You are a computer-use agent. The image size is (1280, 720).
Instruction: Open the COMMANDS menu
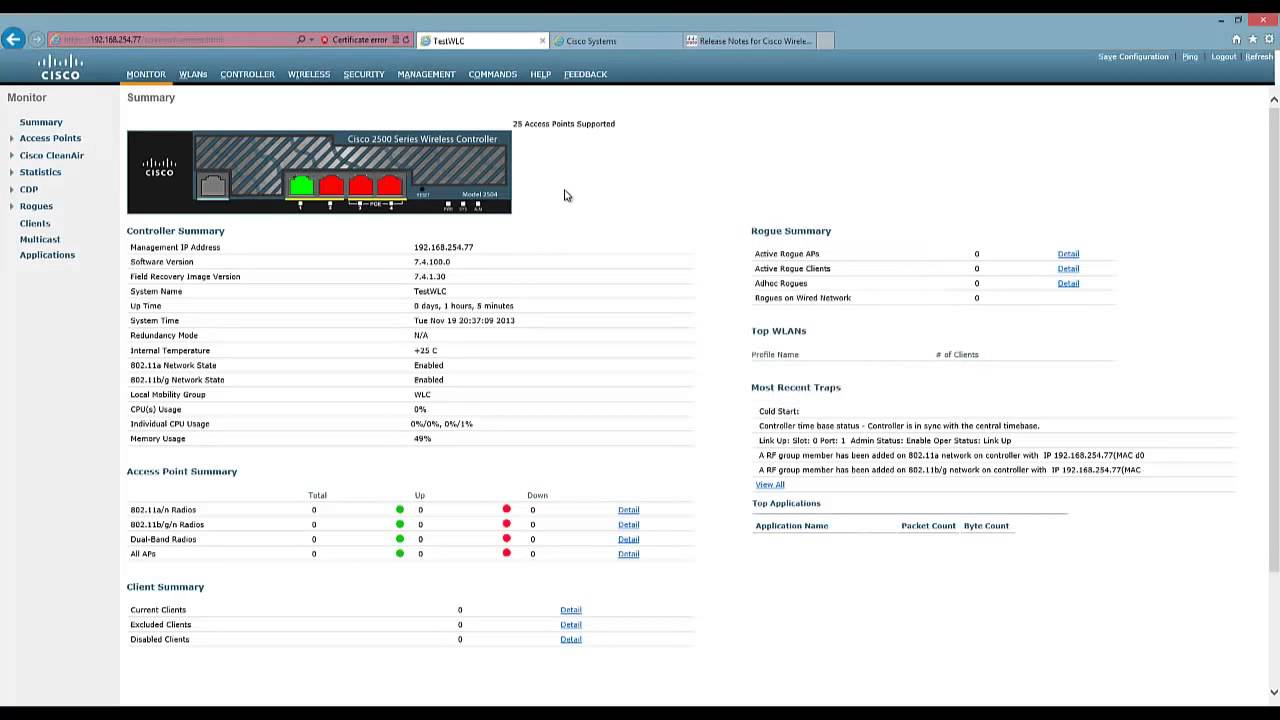pyautogui.click(x=493, y=74)
